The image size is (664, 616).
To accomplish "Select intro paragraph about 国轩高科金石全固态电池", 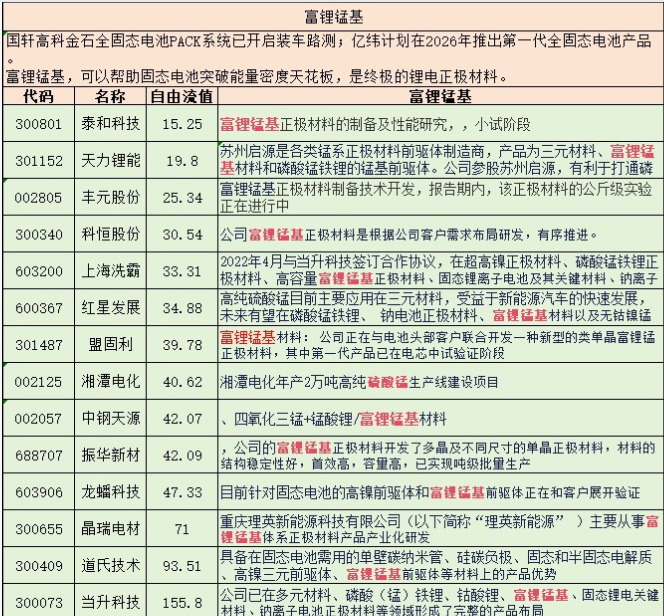I will pyautogui.click(x=333, y=59).
